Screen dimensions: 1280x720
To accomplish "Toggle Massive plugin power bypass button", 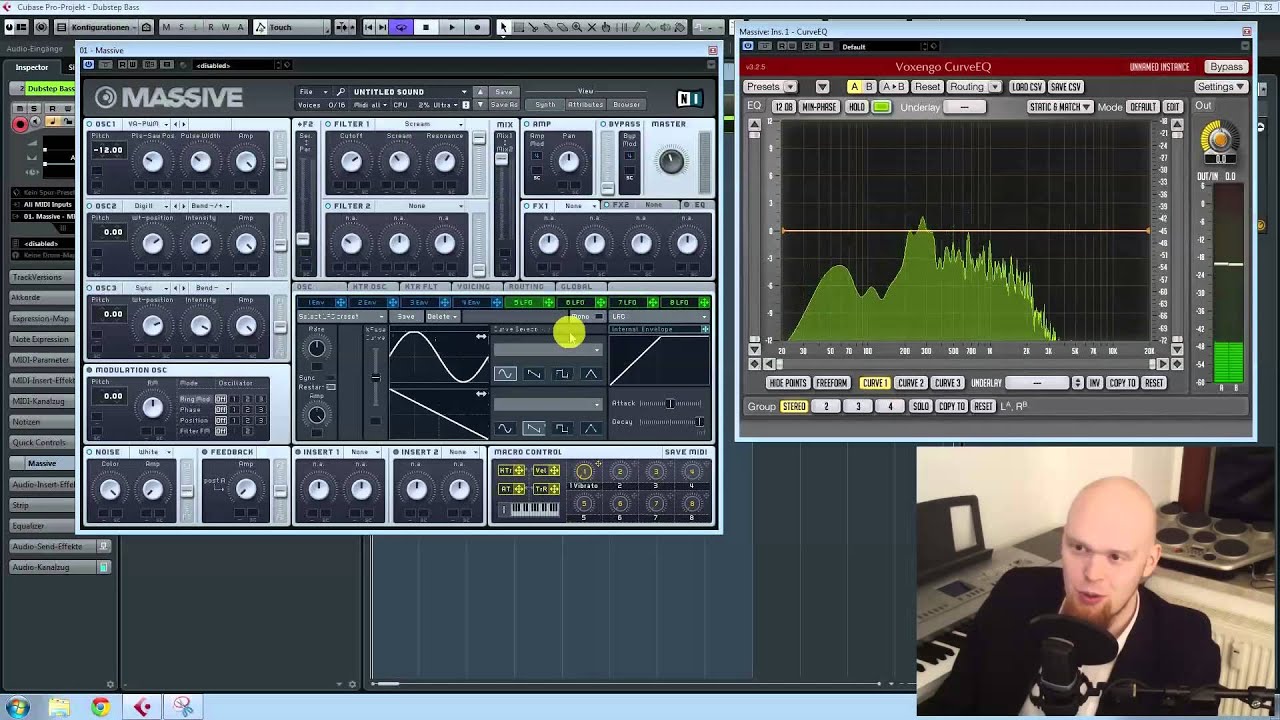I will pos(88,65).
